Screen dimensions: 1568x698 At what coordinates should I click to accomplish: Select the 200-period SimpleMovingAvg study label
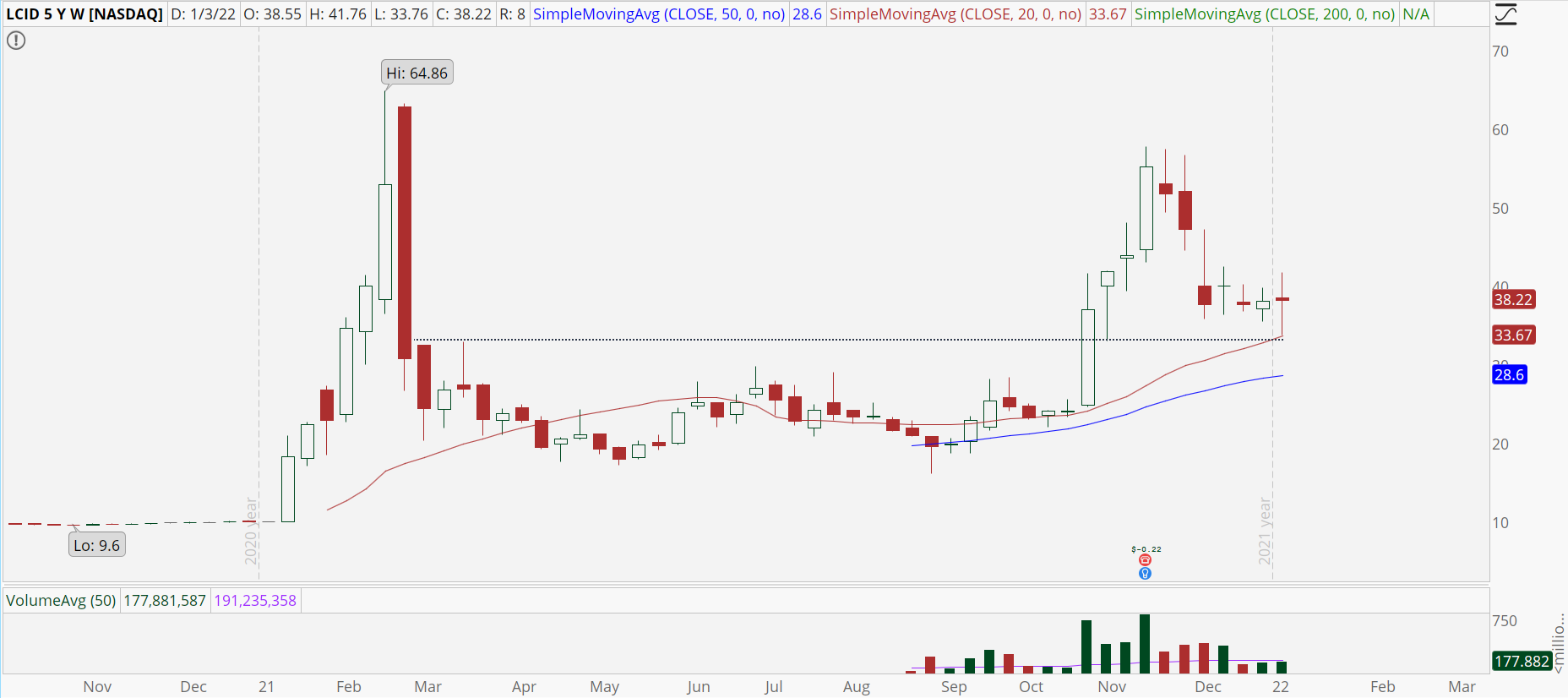[1265, 14]
